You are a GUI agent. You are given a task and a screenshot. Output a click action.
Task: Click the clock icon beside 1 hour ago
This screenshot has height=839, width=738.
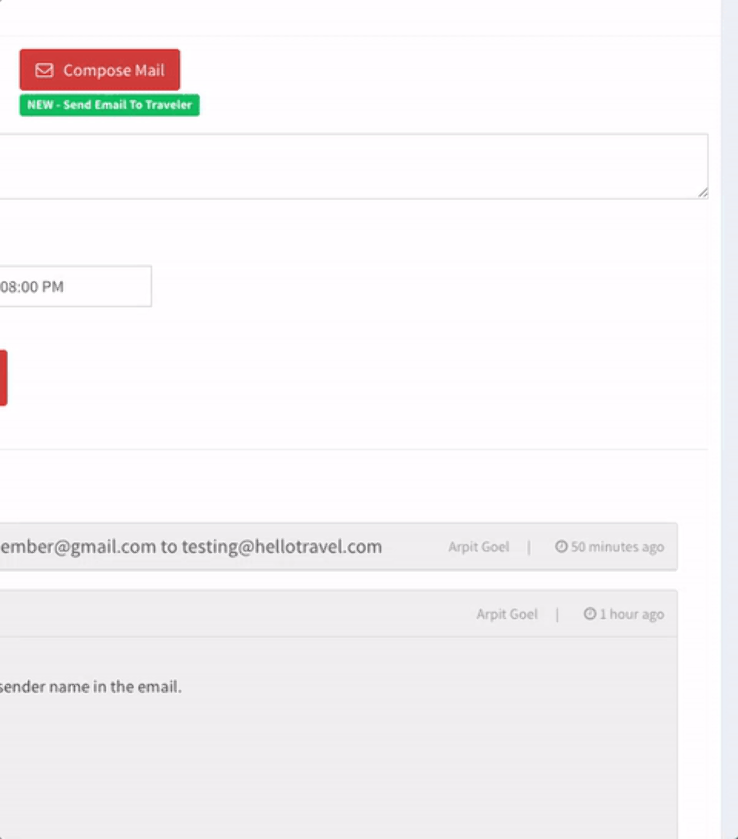click(x=590, y=614)
